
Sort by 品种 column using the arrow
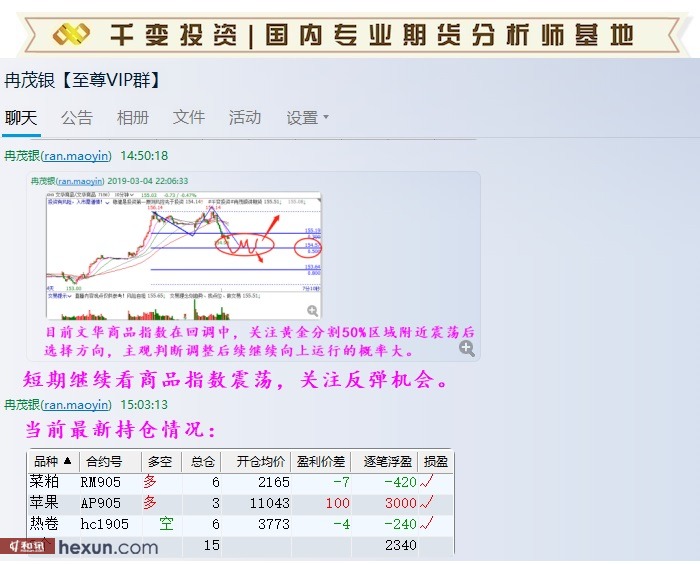(68, 461)
